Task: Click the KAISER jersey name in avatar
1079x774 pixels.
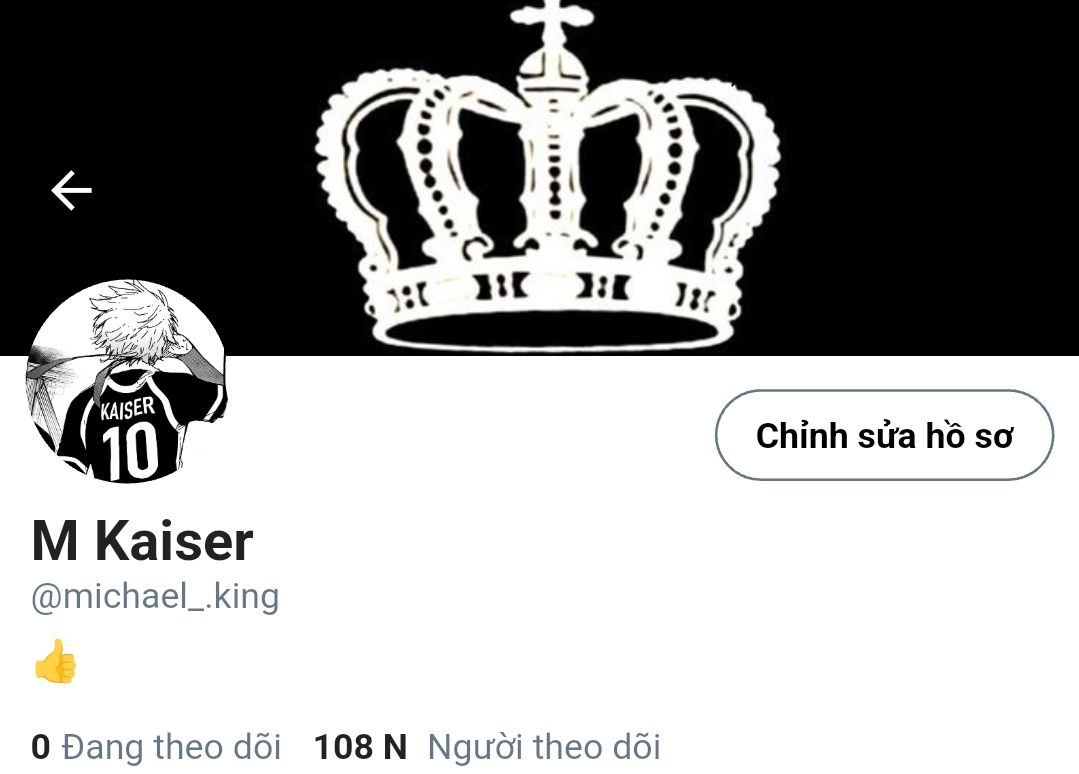Action: coord(128,408)
